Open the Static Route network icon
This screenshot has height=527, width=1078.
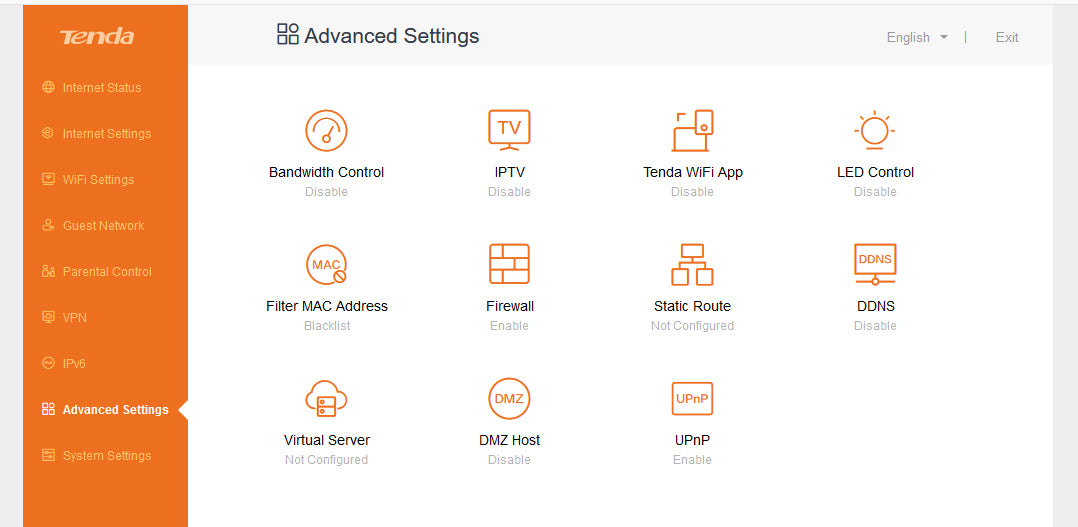tap(692, 265)
